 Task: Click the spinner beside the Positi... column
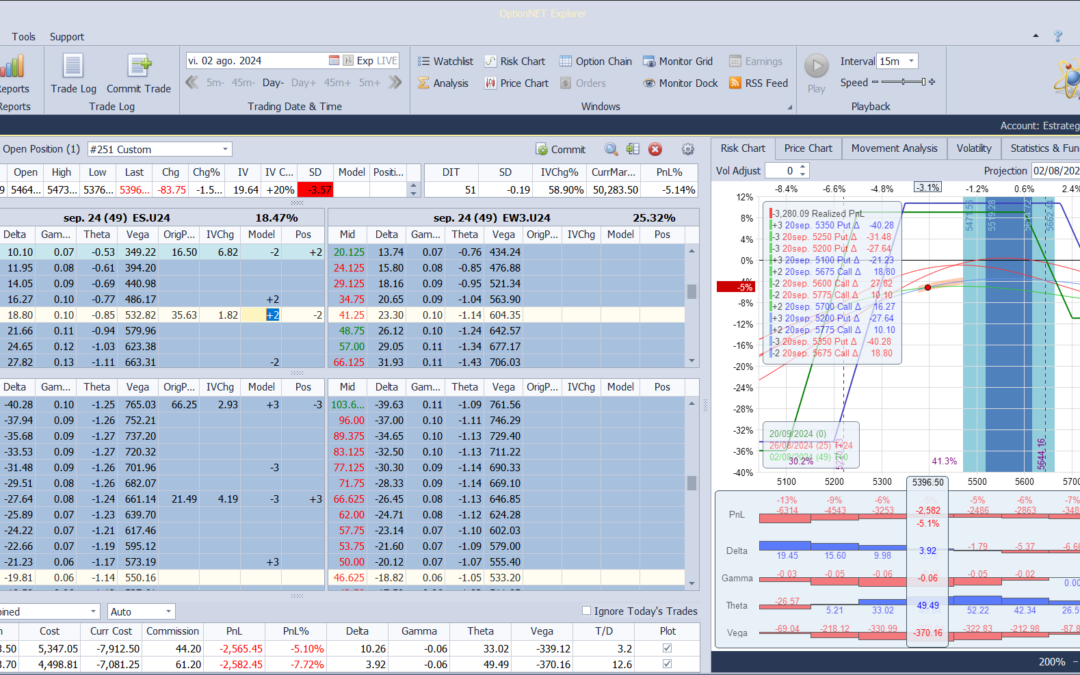(413, 189)
